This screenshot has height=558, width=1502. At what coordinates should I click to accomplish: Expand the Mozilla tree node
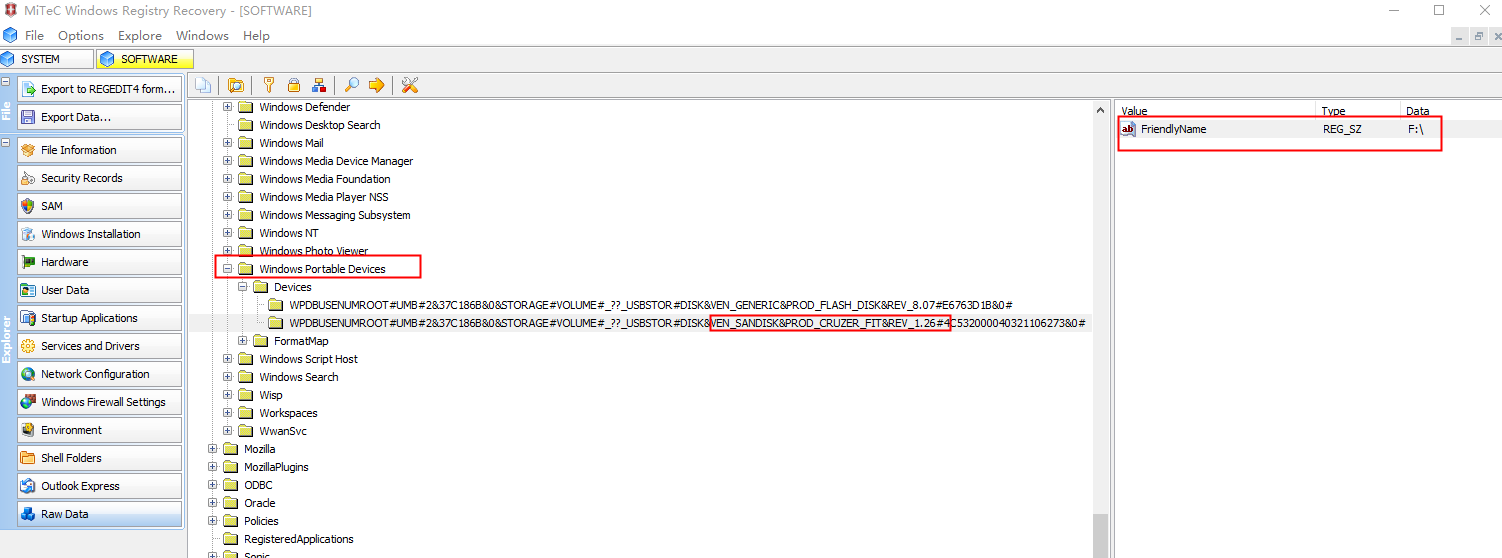[x=212, y=449]
